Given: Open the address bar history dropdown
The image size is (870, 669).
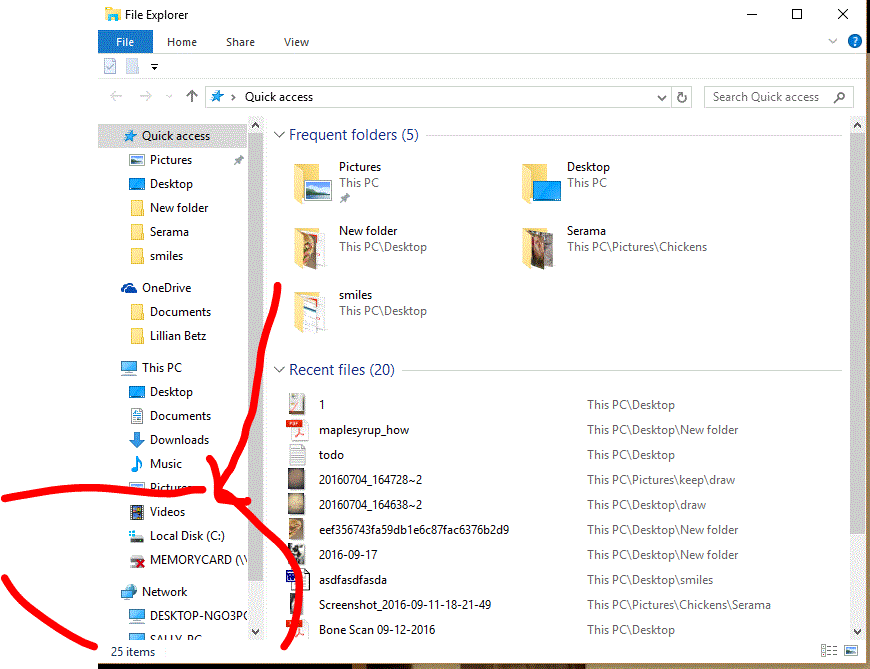Looking at the screenshot, I should (x=661, y=98).
